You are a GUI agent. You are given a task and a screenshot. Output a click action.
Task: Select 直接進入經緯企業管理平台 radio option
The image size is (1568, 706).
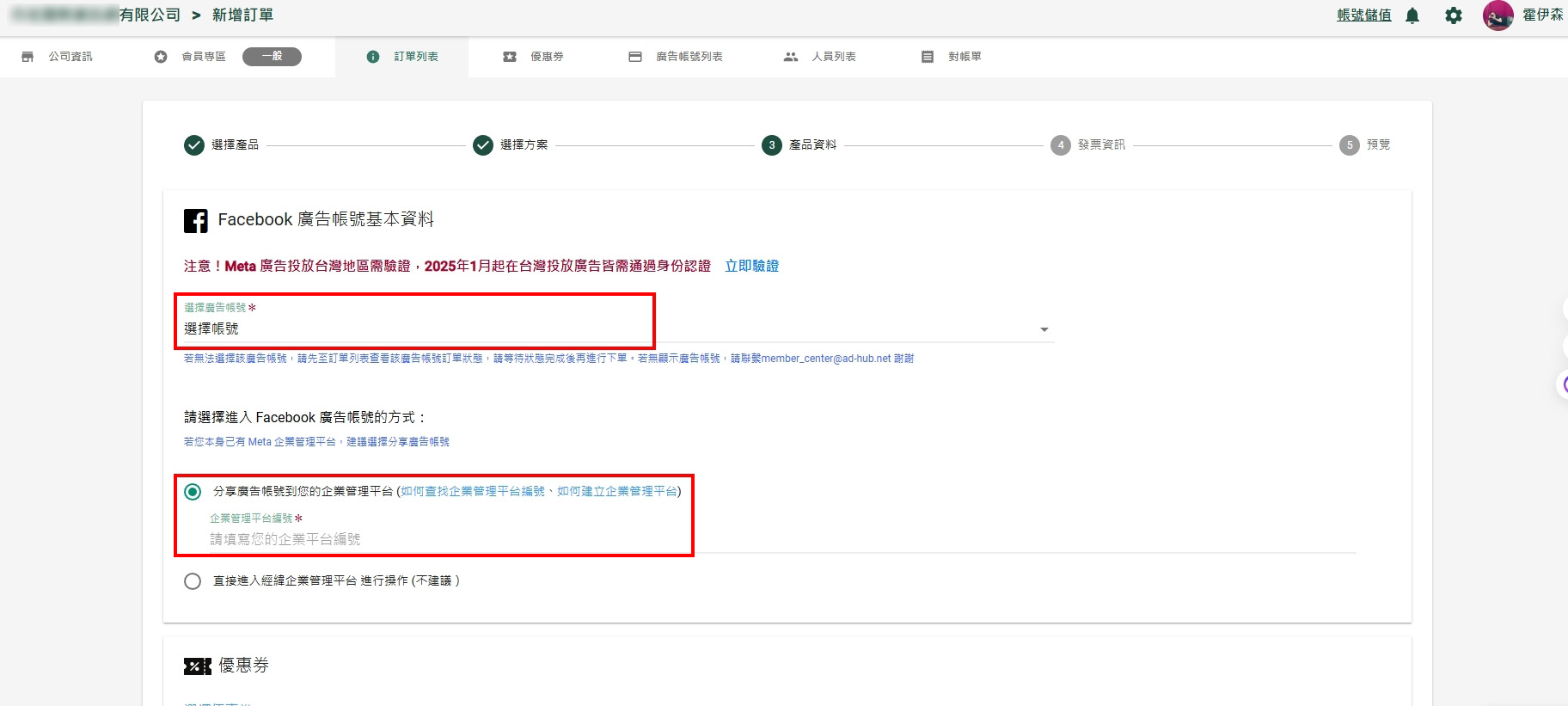[x=193, y=581]
